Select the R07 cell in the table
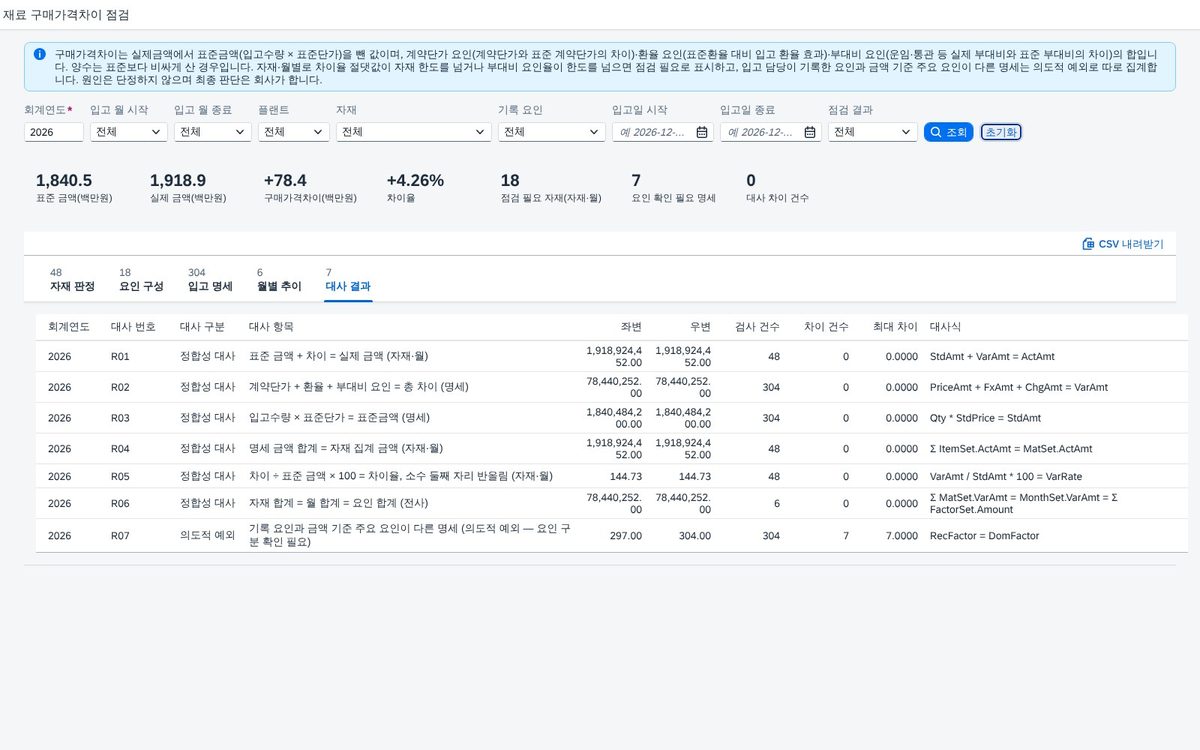Image resolution: width=1200 pixels, height=750 pixels. 121,536
